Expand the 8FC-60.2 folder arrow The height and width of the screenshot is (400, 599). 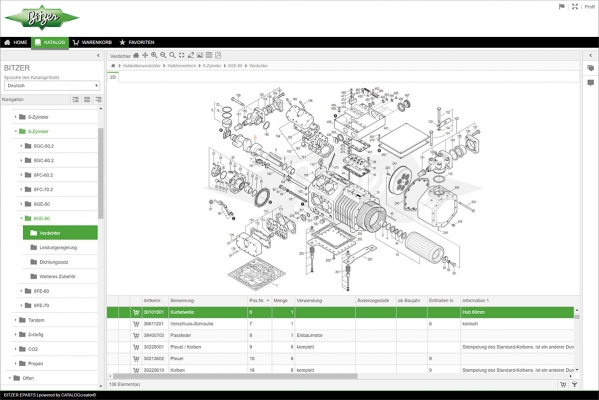[x=21, y=175]
